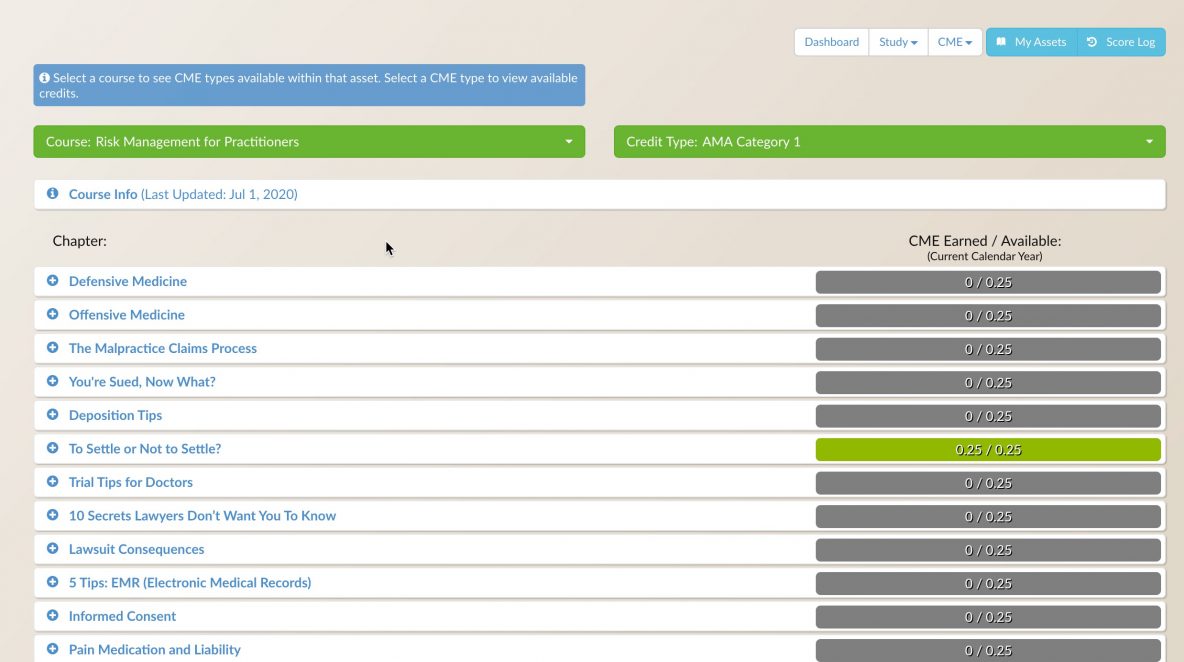
Task: Click Defensive Medicine 0 / 0.25 credit bar
Action: click(988, 282)
